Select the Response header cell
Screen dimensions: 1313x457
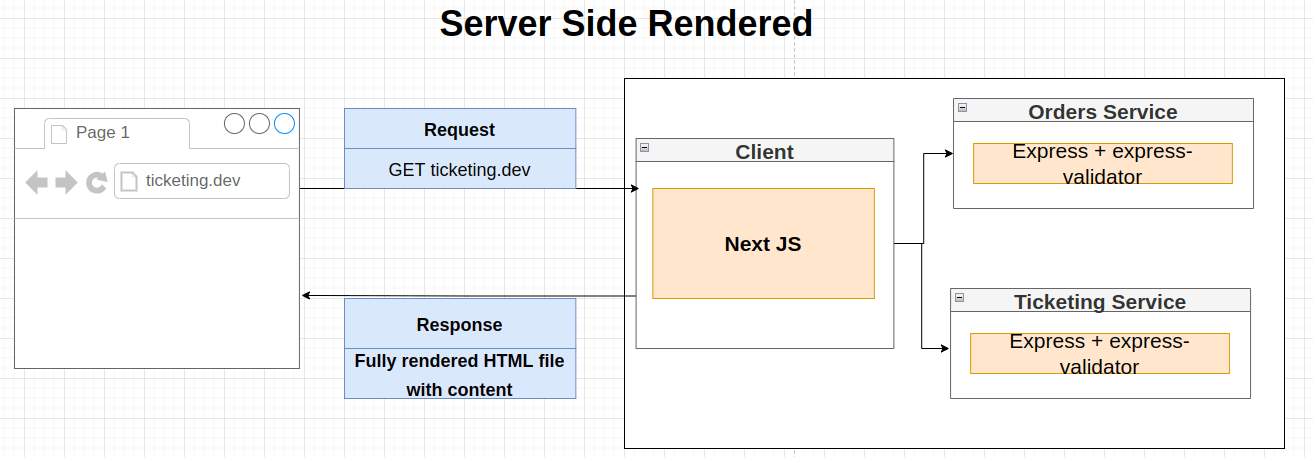[460, 324]
